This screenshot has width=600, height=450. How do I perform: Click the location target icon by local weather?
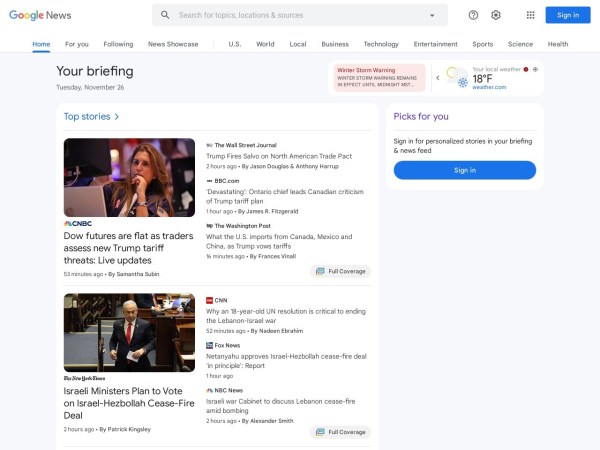tap(536, 69)
